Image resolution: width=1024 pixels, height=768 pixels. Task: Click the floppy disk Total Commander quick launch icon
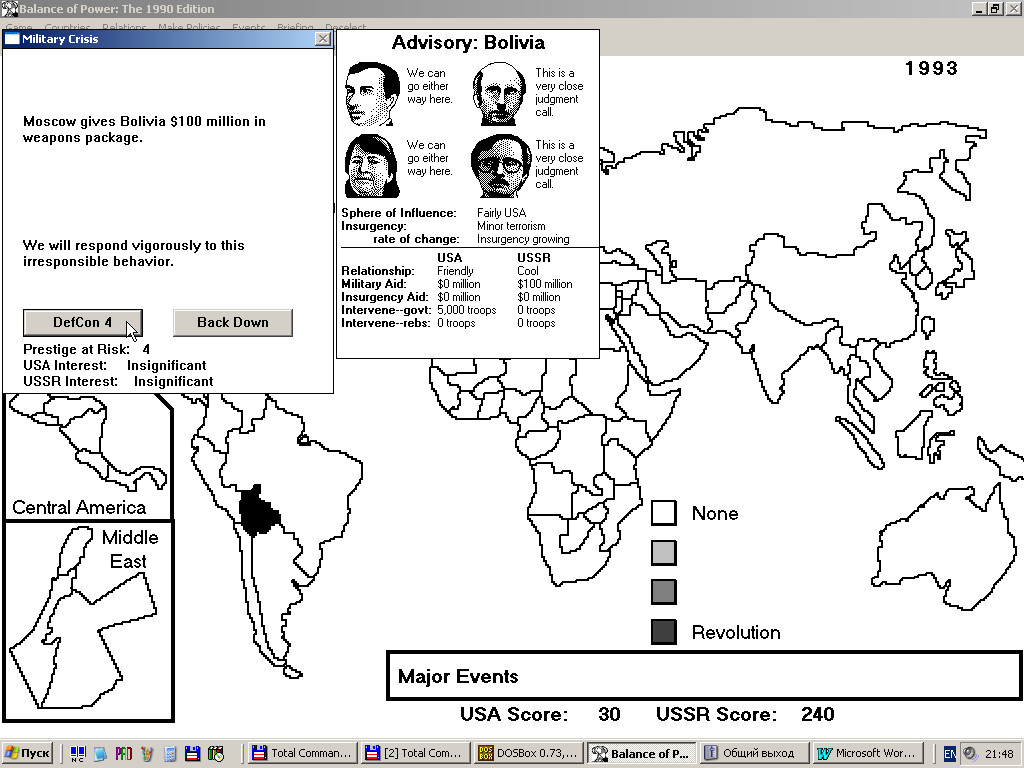point(192,754)
